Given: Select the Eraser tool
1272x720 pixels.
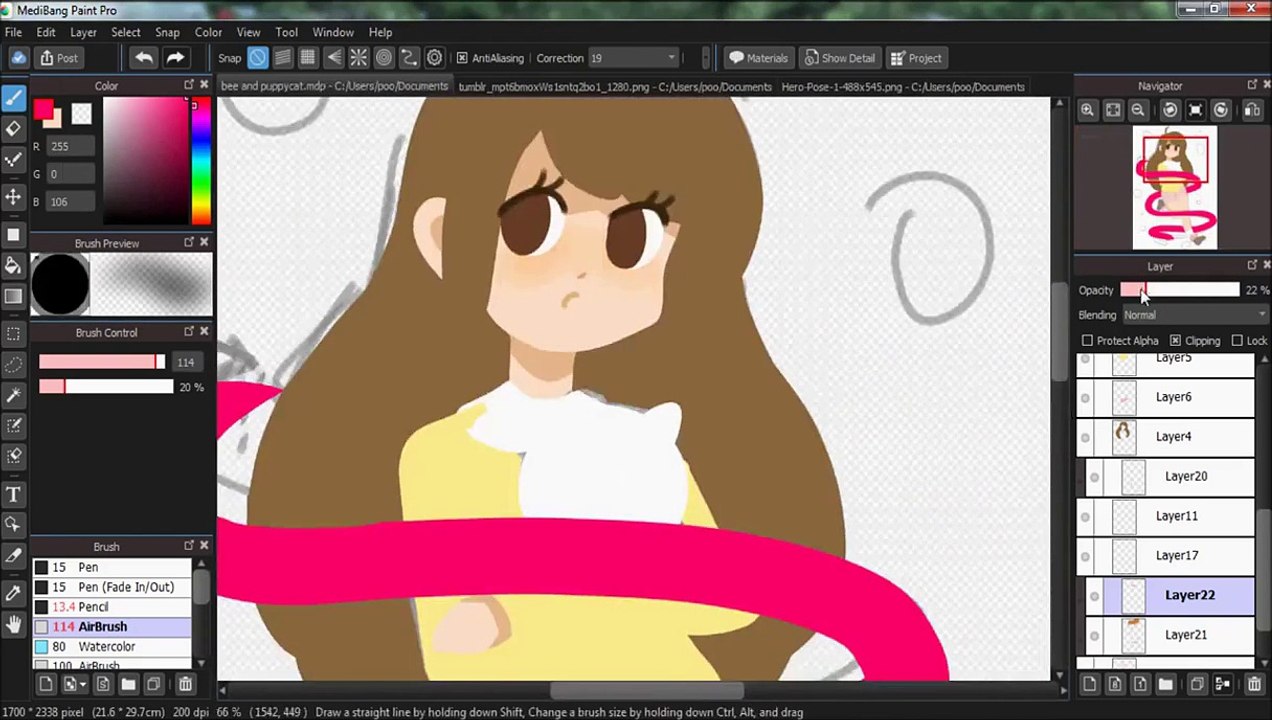Looking at the screenshot, I should [x=13, y=128].
